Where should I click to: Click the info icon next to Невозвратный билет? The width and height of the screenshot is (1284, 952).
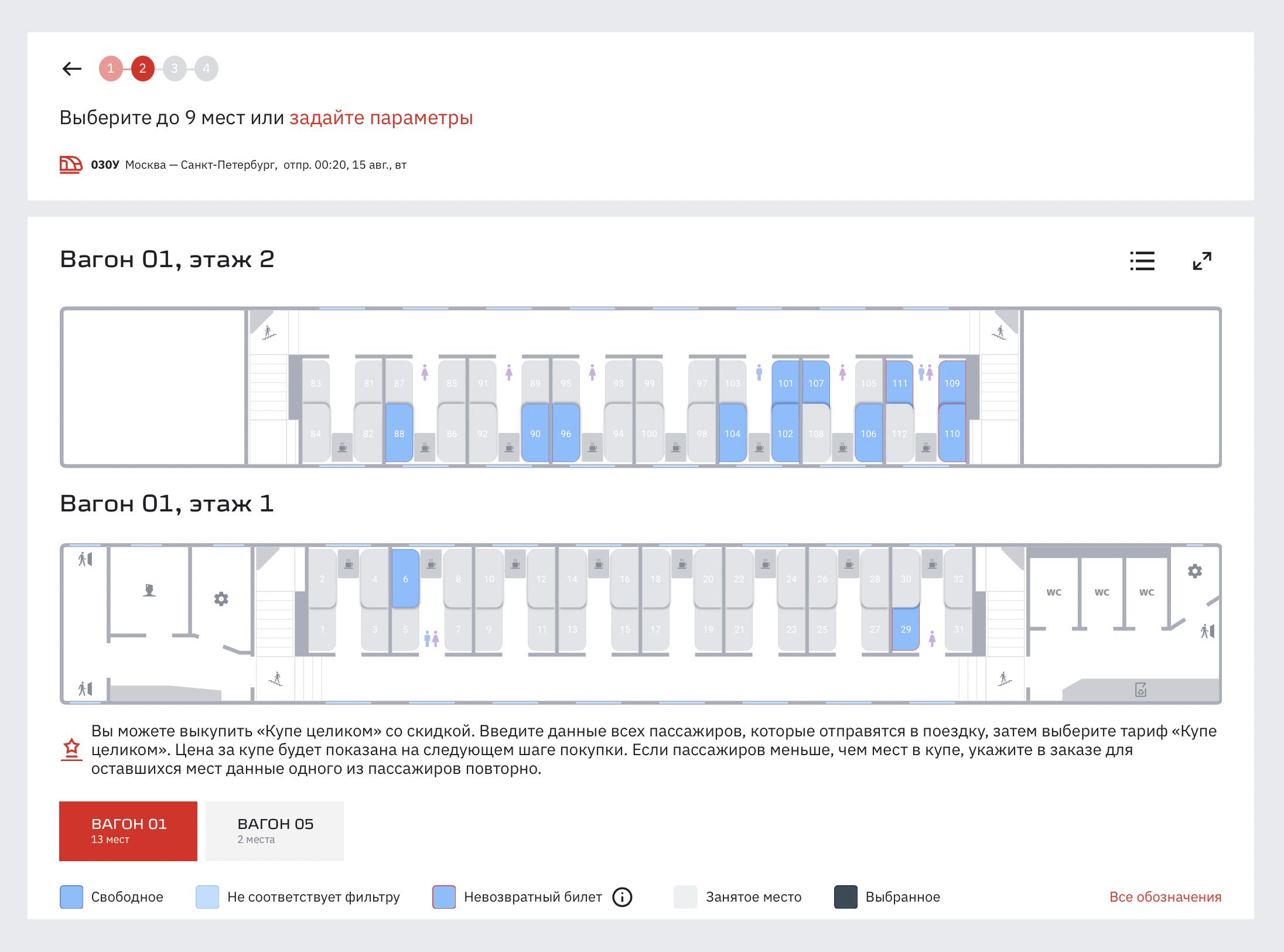click(x=622, y=897)
